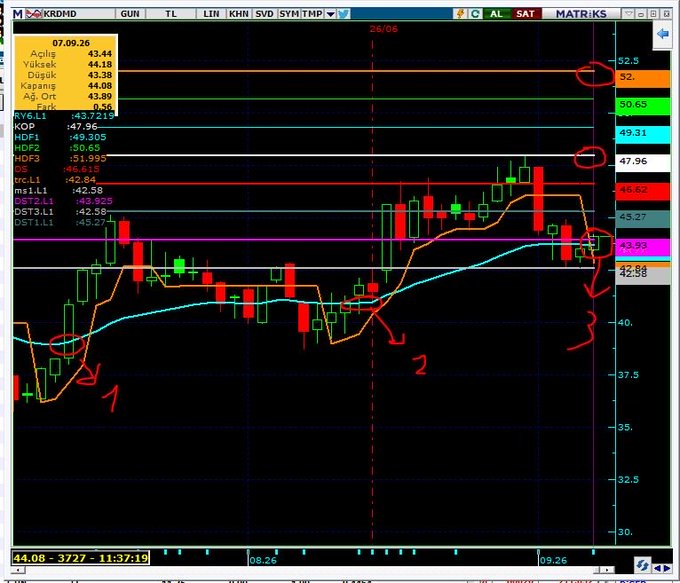Click the 09.26 time axis label
Viewport: 680px width, 583px height.
(x=553, y=560)
